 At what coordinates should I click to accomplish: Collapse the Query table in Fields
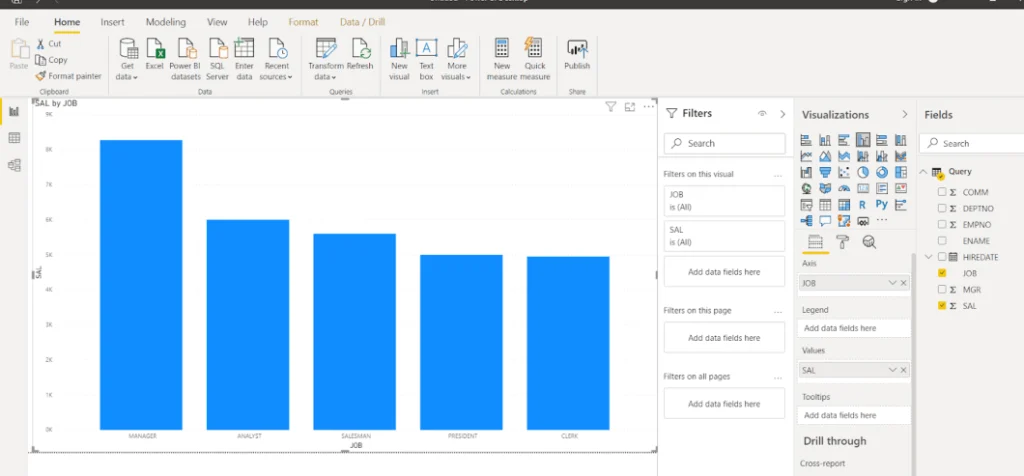pyautogui.click(x=923, y=172)
